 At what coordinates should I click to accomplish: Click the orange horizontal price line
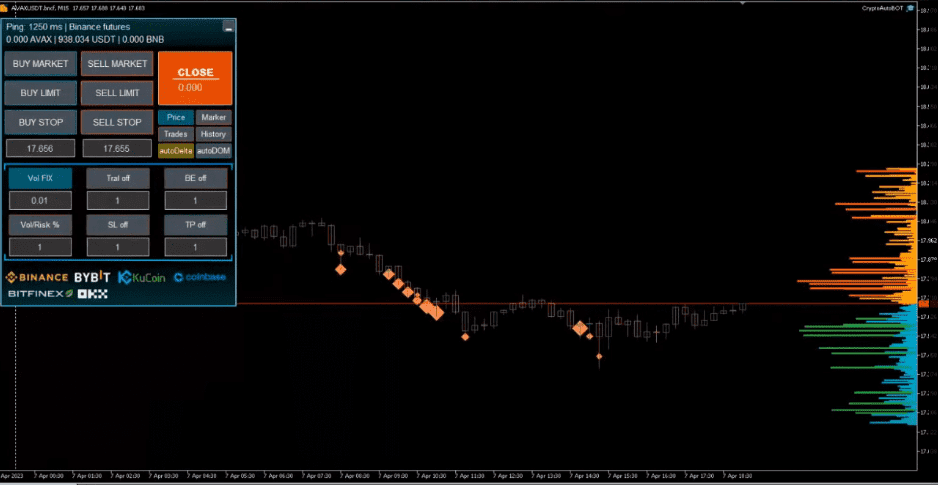(x=600, y=303)
